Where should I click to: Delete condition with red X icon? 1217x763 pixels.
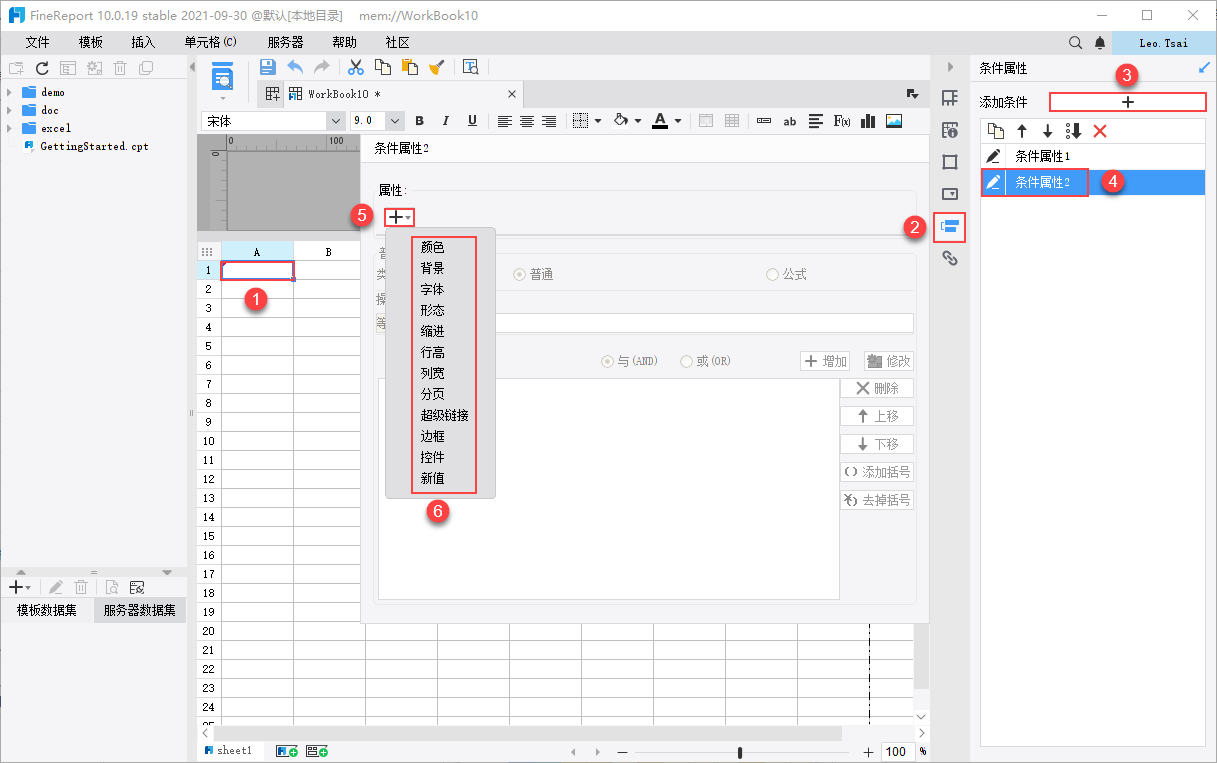[x=1100, y=131]
